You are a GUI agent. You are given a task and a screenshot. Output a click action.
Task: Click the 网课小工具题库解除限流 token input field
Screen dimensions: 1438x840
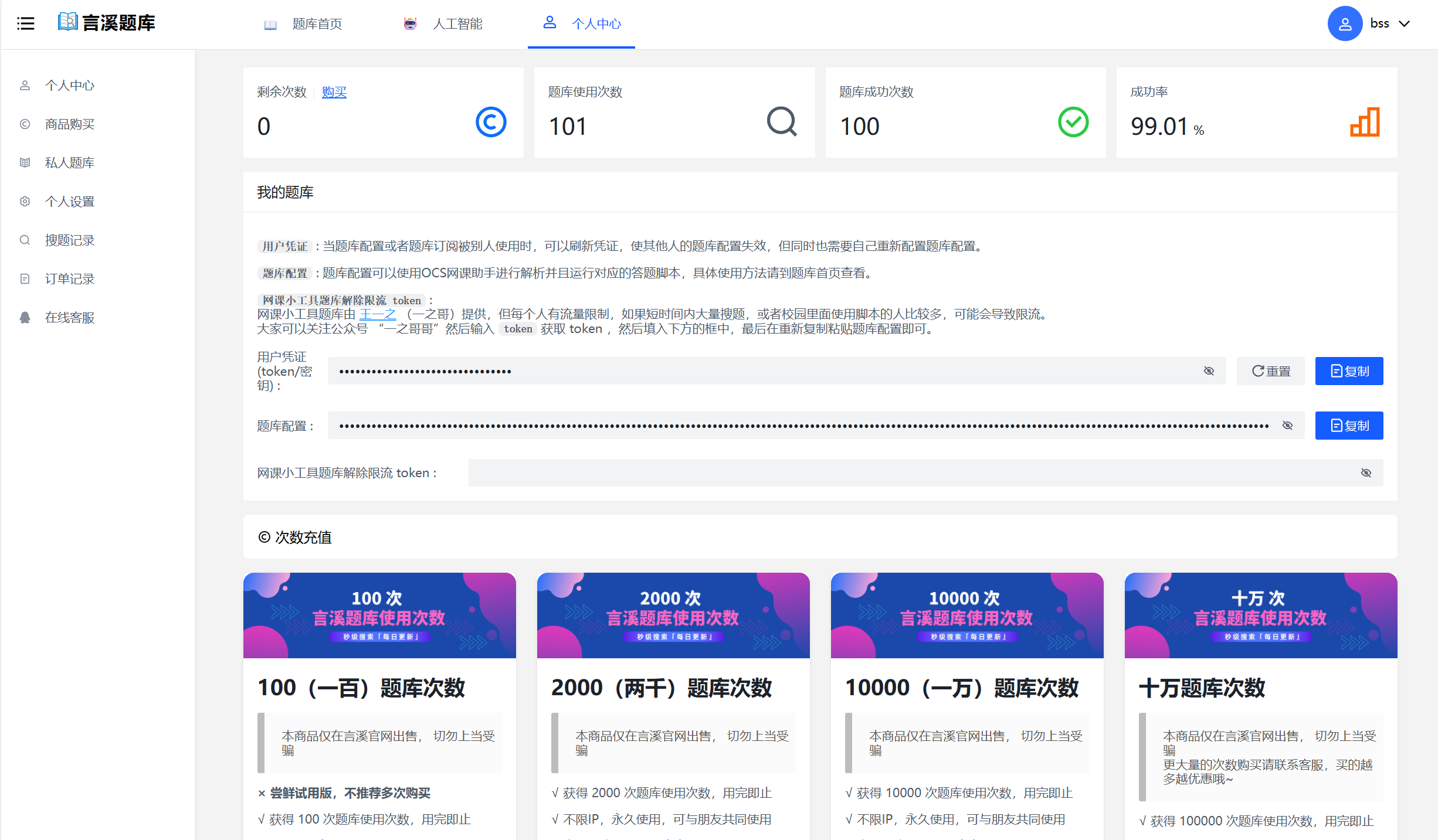click(909, 473)
